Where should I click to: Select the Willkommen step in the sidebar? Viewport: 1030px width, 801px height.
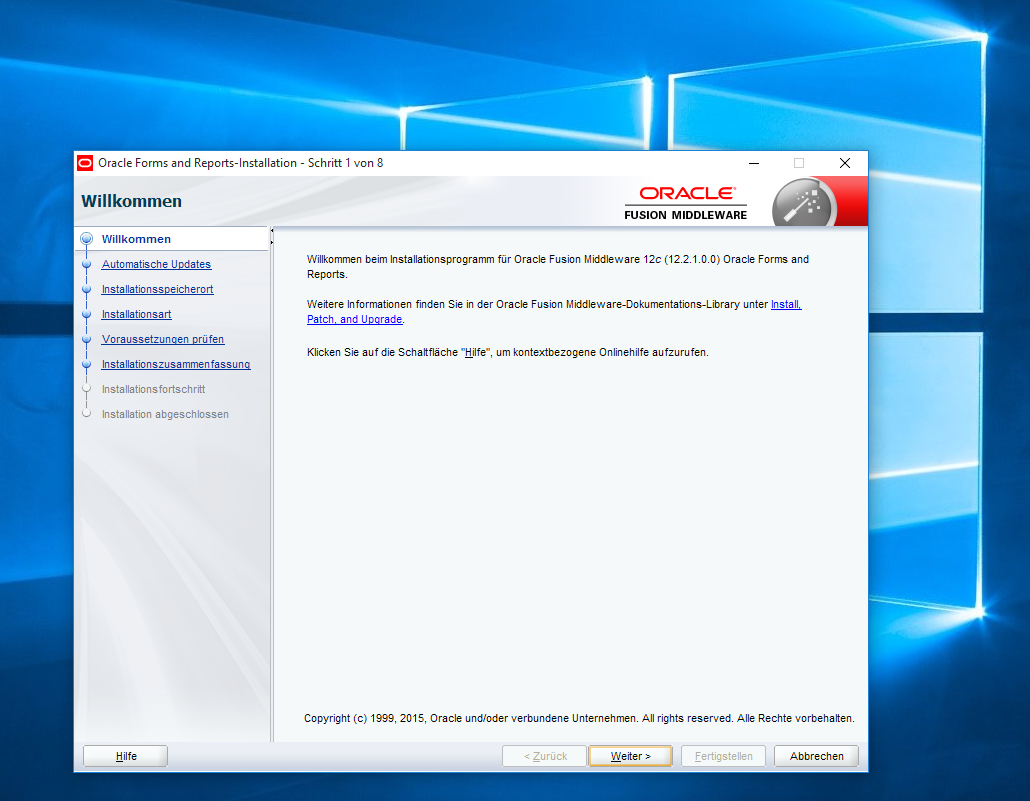click(136, 239)
